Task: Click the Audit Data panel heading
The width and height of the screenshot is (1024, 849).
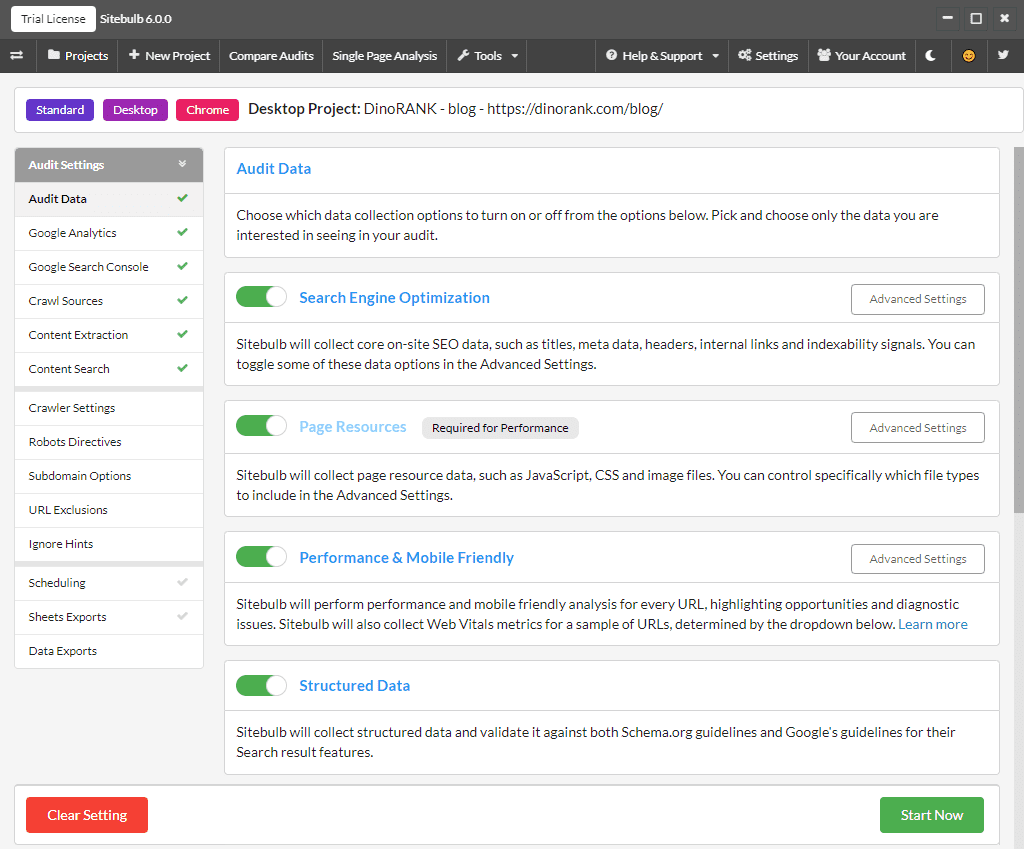Action: tap(274, 168)
